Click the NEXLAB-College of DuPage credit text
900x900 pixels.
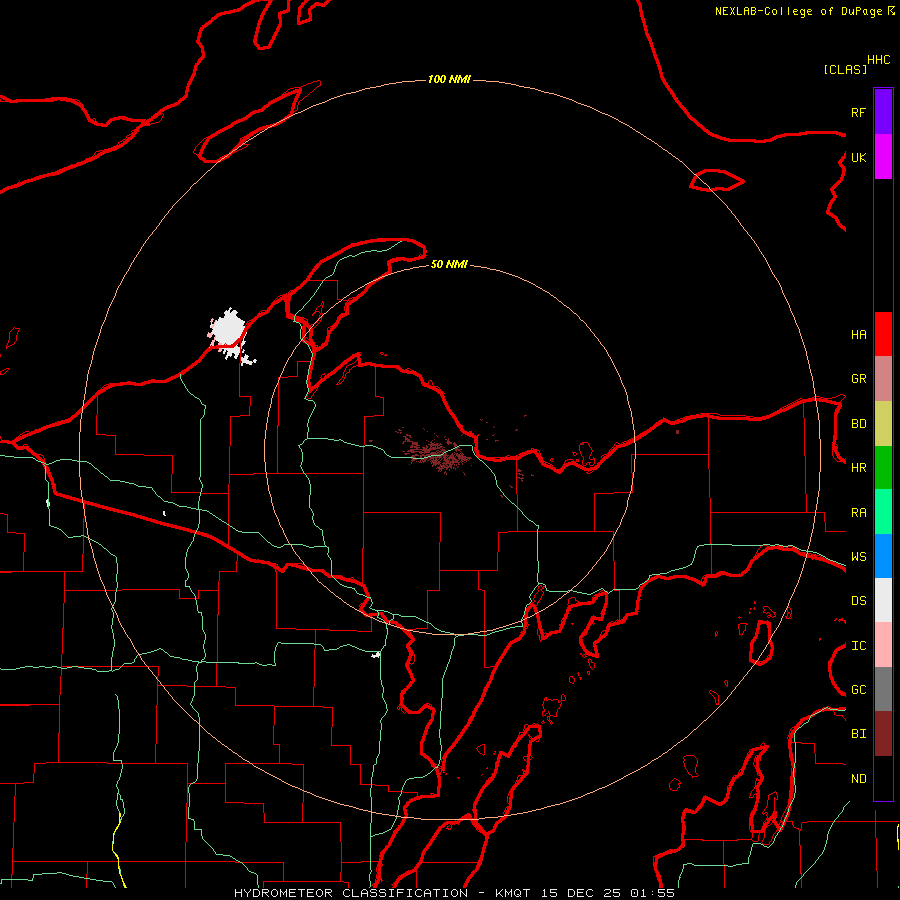point(798,11)
